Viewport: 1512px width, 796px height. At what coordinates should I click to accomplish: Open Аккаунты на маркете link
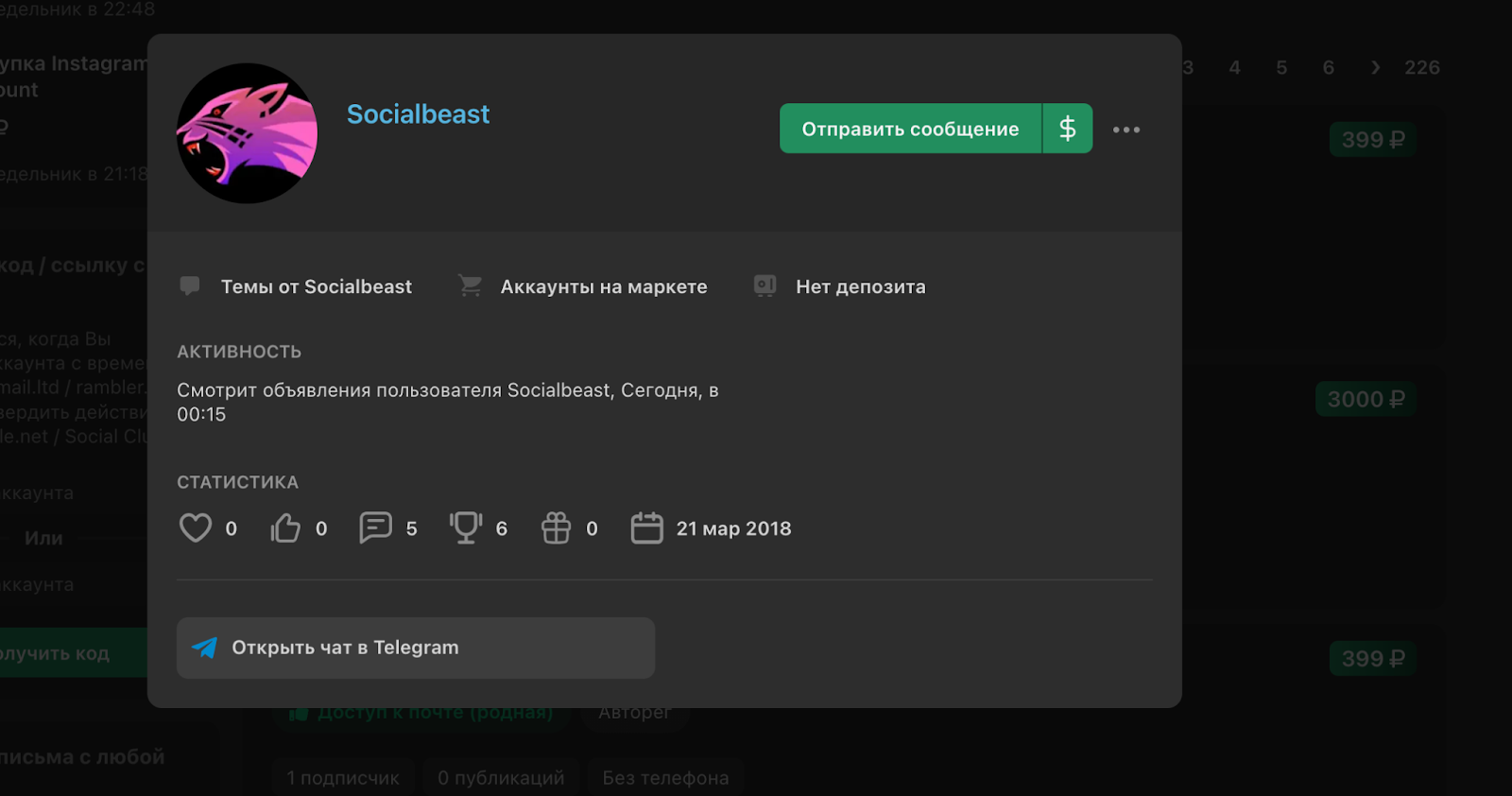604,286
